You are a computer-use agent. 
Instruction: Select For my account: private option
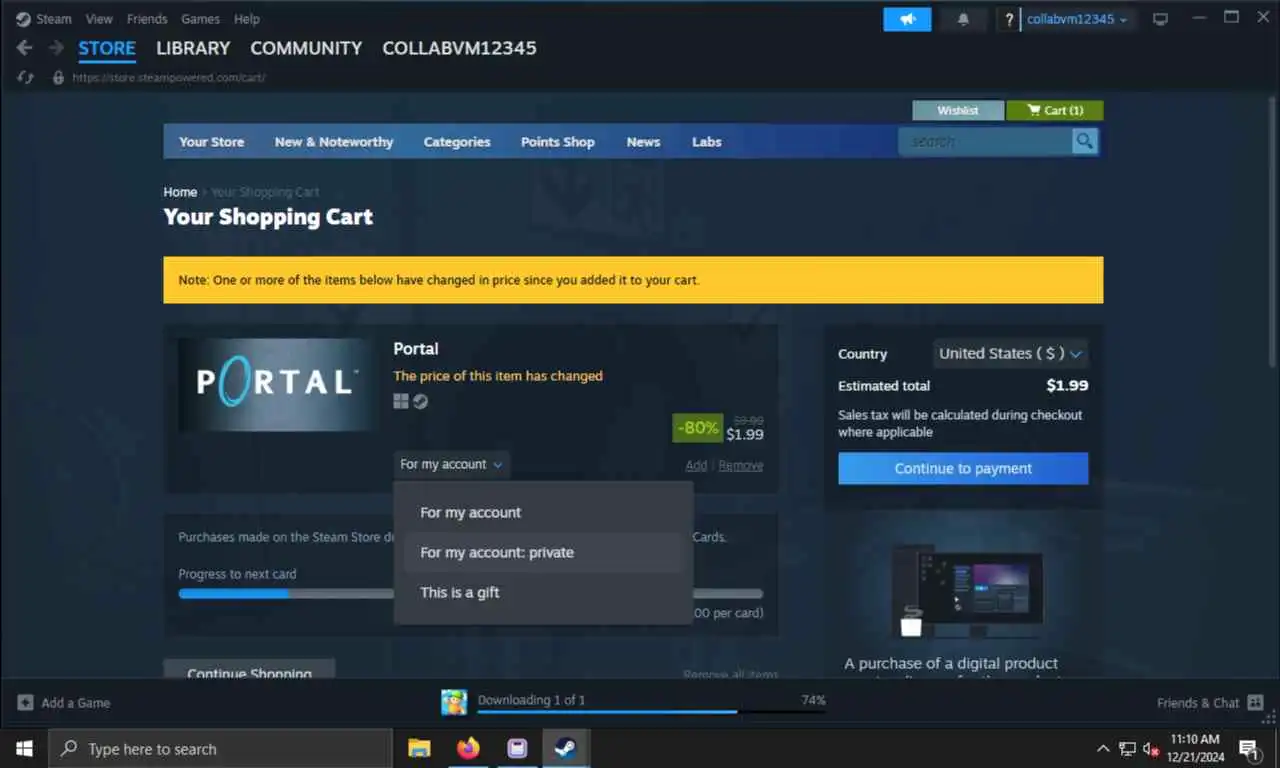coord(543,552)
